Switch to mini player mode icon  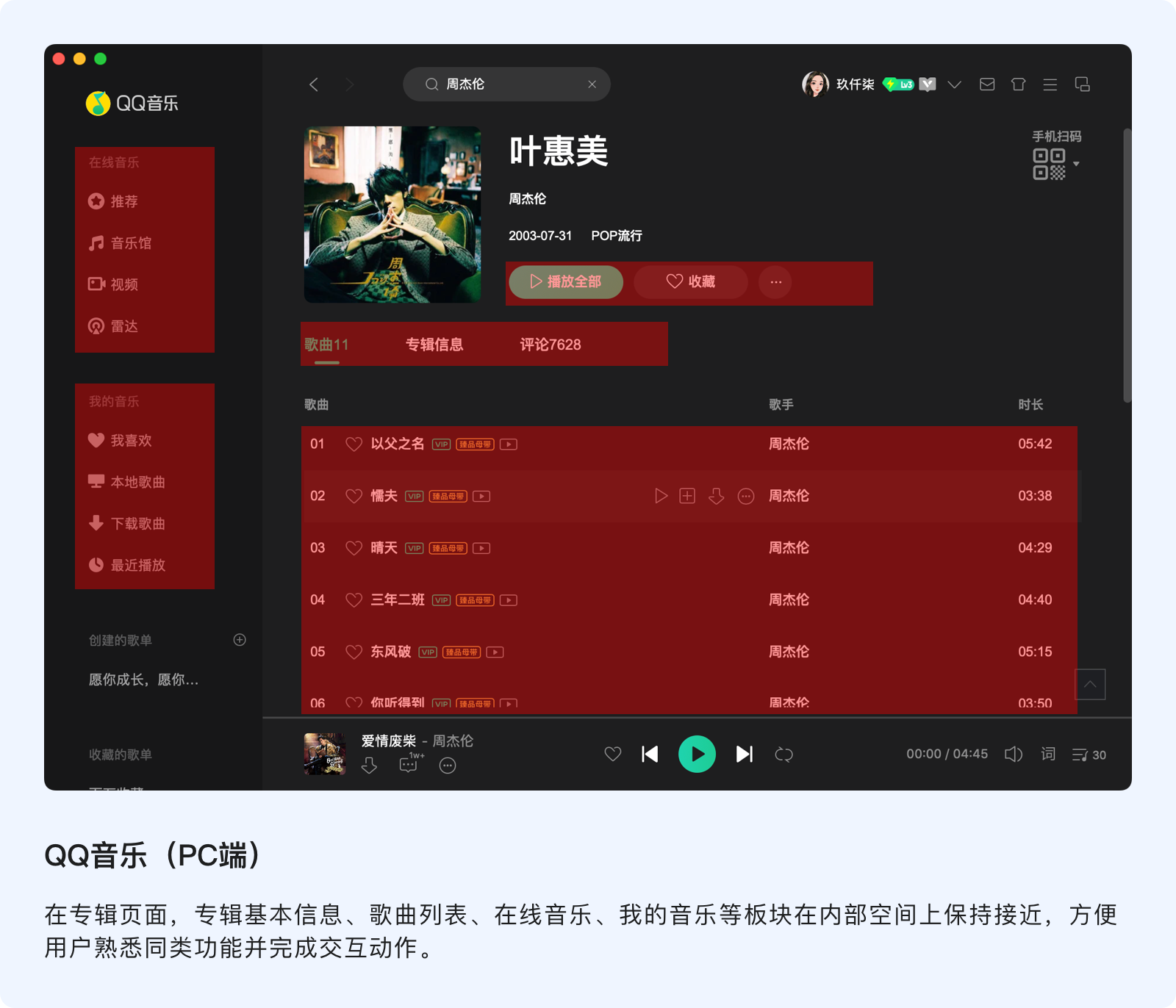tap(1082, 84)
